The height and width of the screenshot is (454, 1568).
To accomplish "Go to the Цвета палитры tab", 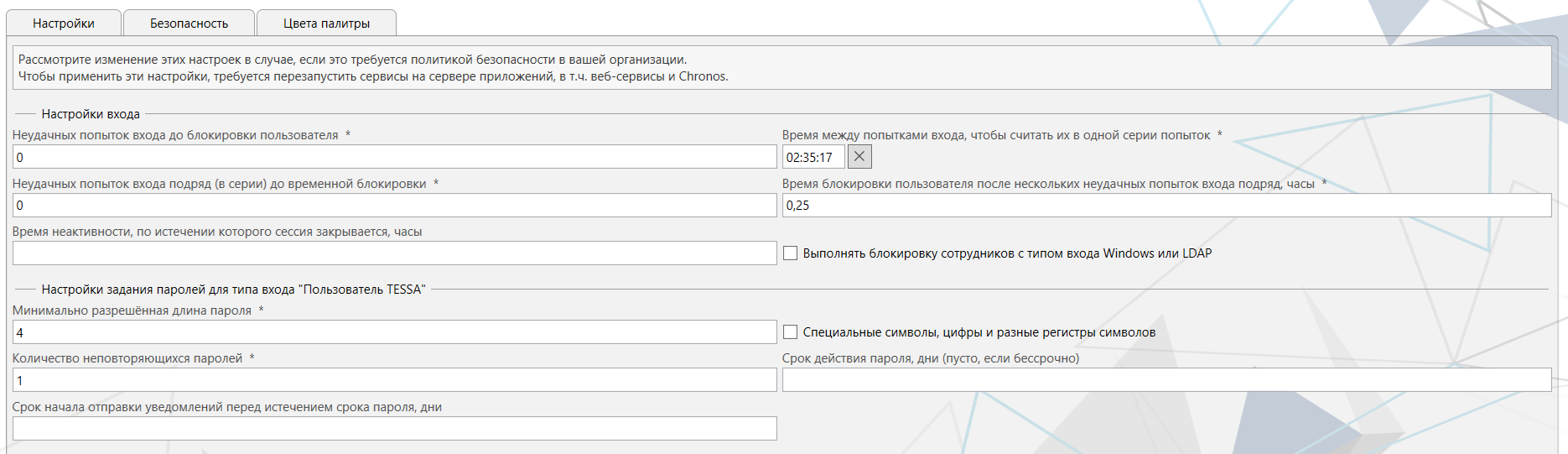I will (x=326, y=23).
